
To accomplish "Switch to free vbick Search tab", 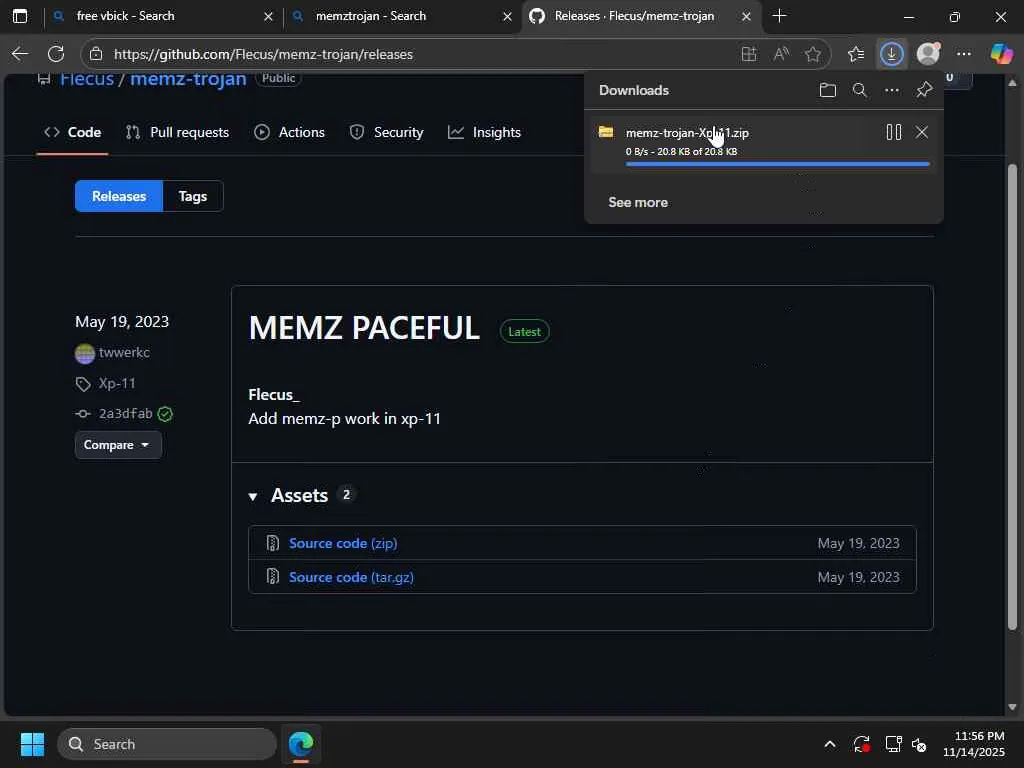I will point(163,16).
